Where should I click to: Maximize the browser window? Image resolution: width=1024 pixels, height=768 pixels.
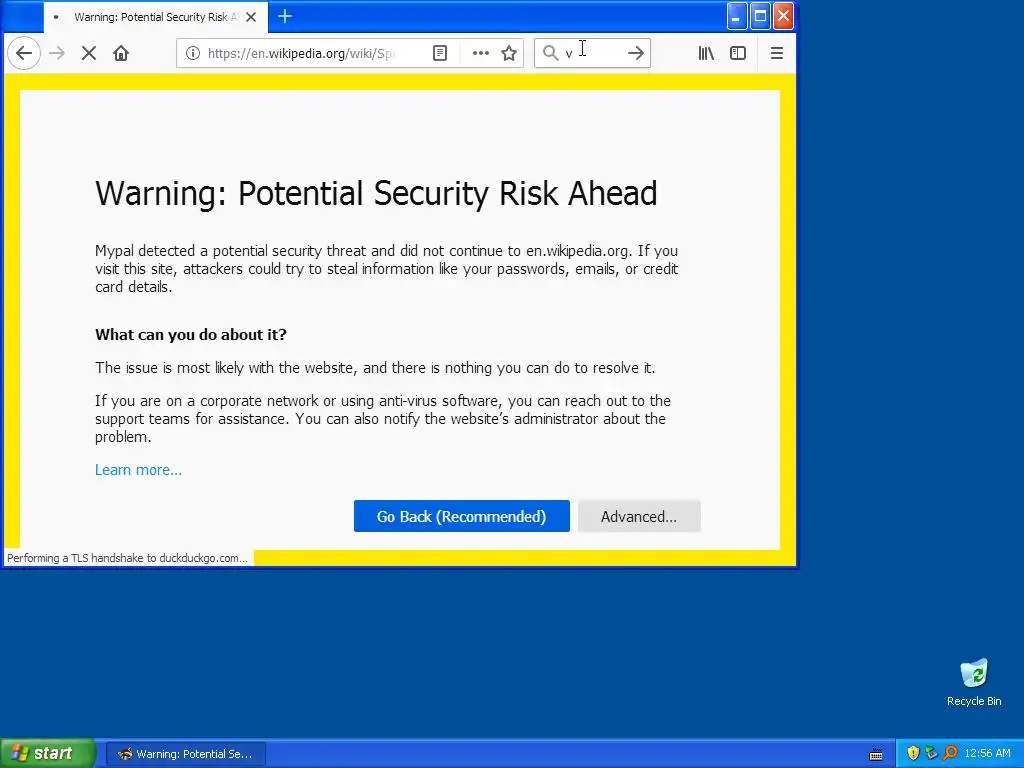pyautogui.click(x=760, y=16)
